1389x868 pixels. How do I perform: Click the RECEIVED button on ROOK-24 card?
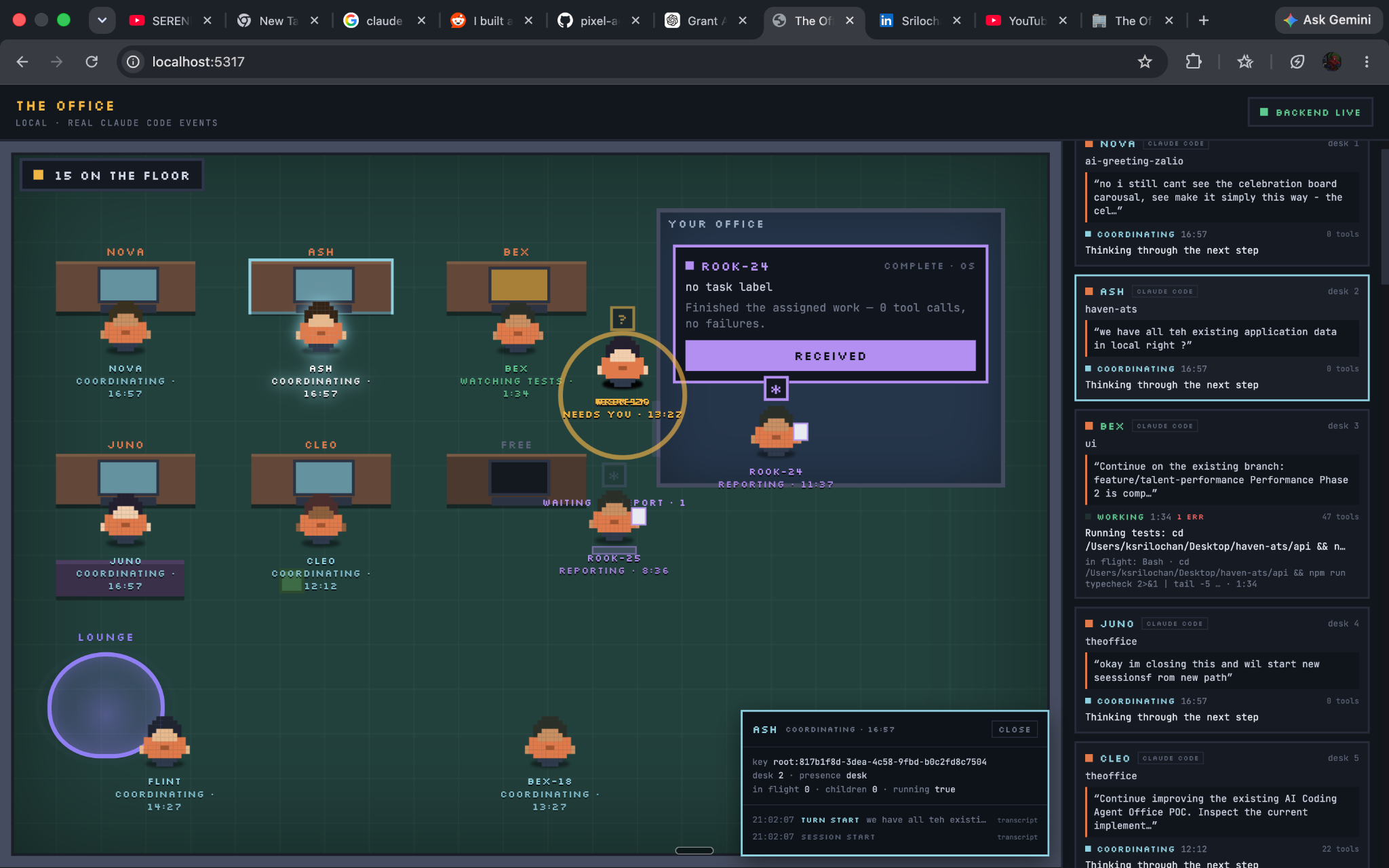click(830, 356)
